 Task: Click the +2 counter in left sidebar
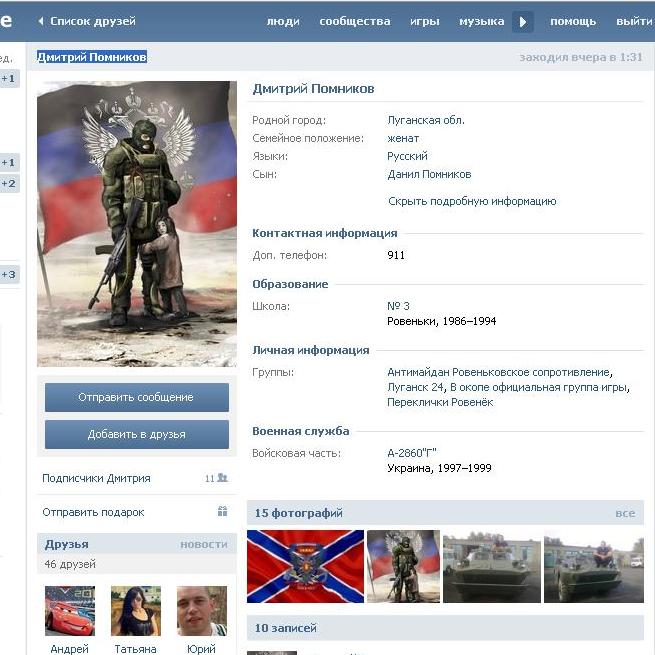pyautogui.click(x=8, y=183)
